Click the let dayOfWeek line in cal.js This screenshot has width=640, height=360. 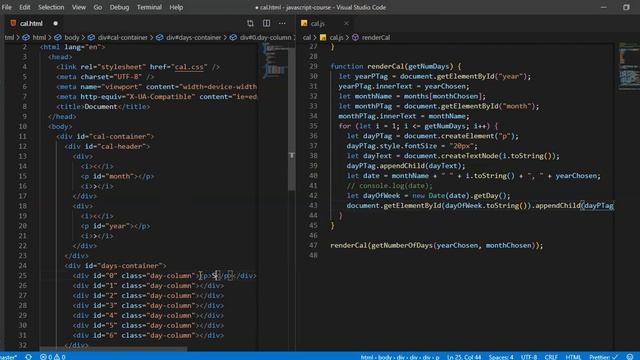[429, 196]
